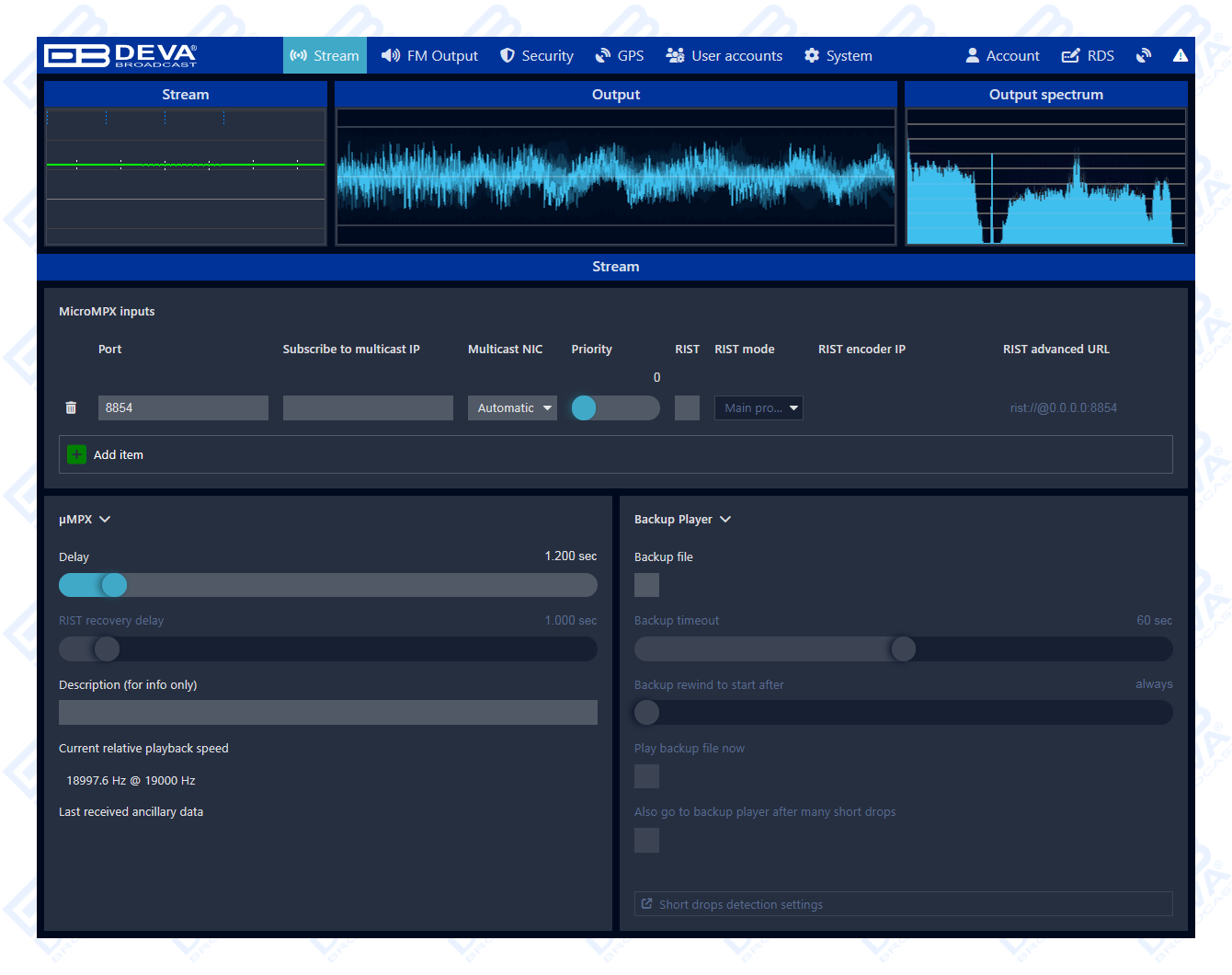Image resolution: width=1232 pixels, height=975 pixels.
Task: Click the Description (for info only) field
Action: 327,712
